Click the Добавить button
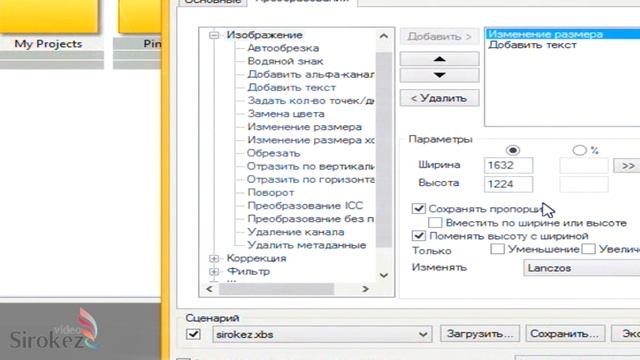 click(440, 37)
